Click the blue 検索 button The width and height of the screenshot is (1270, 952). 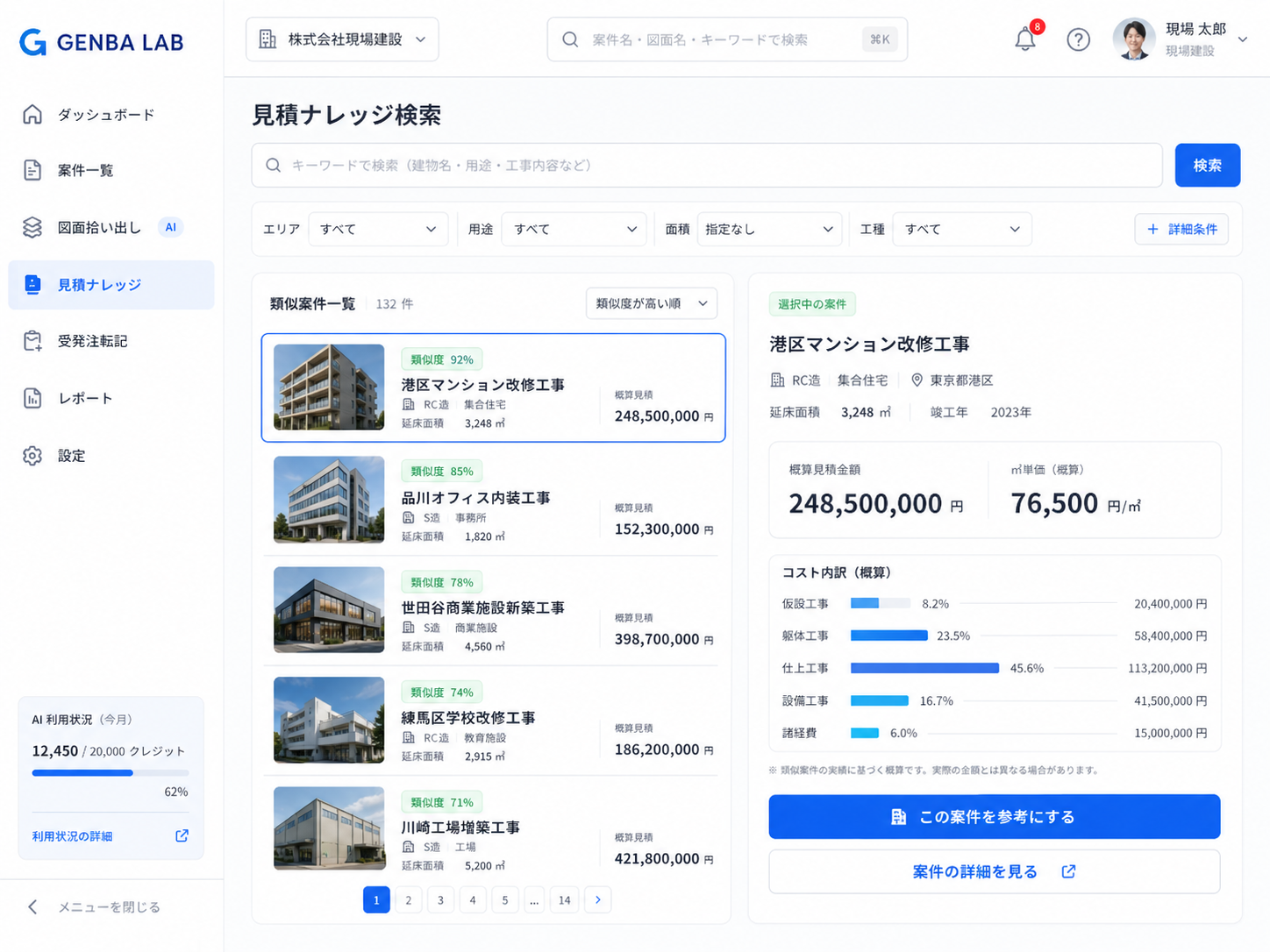[x=1208, y=165]
